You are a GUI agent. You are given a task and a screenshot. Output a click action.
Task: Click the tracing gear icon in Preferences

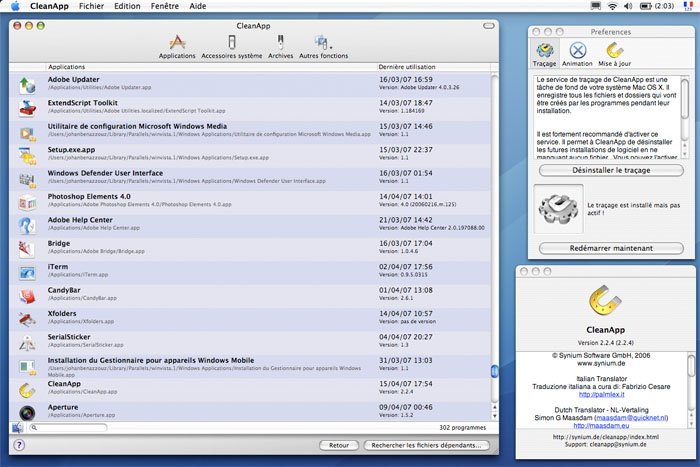(558, 208)
